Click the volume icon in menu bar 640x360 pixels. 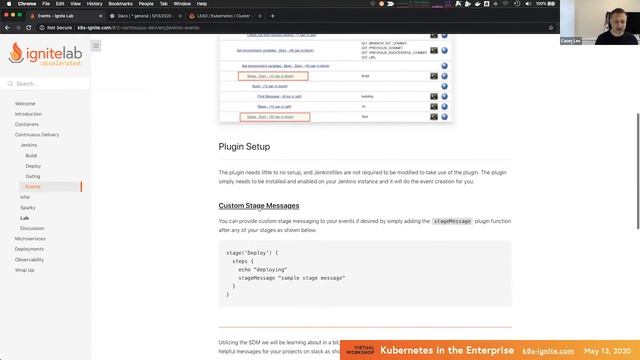point(528,4)
